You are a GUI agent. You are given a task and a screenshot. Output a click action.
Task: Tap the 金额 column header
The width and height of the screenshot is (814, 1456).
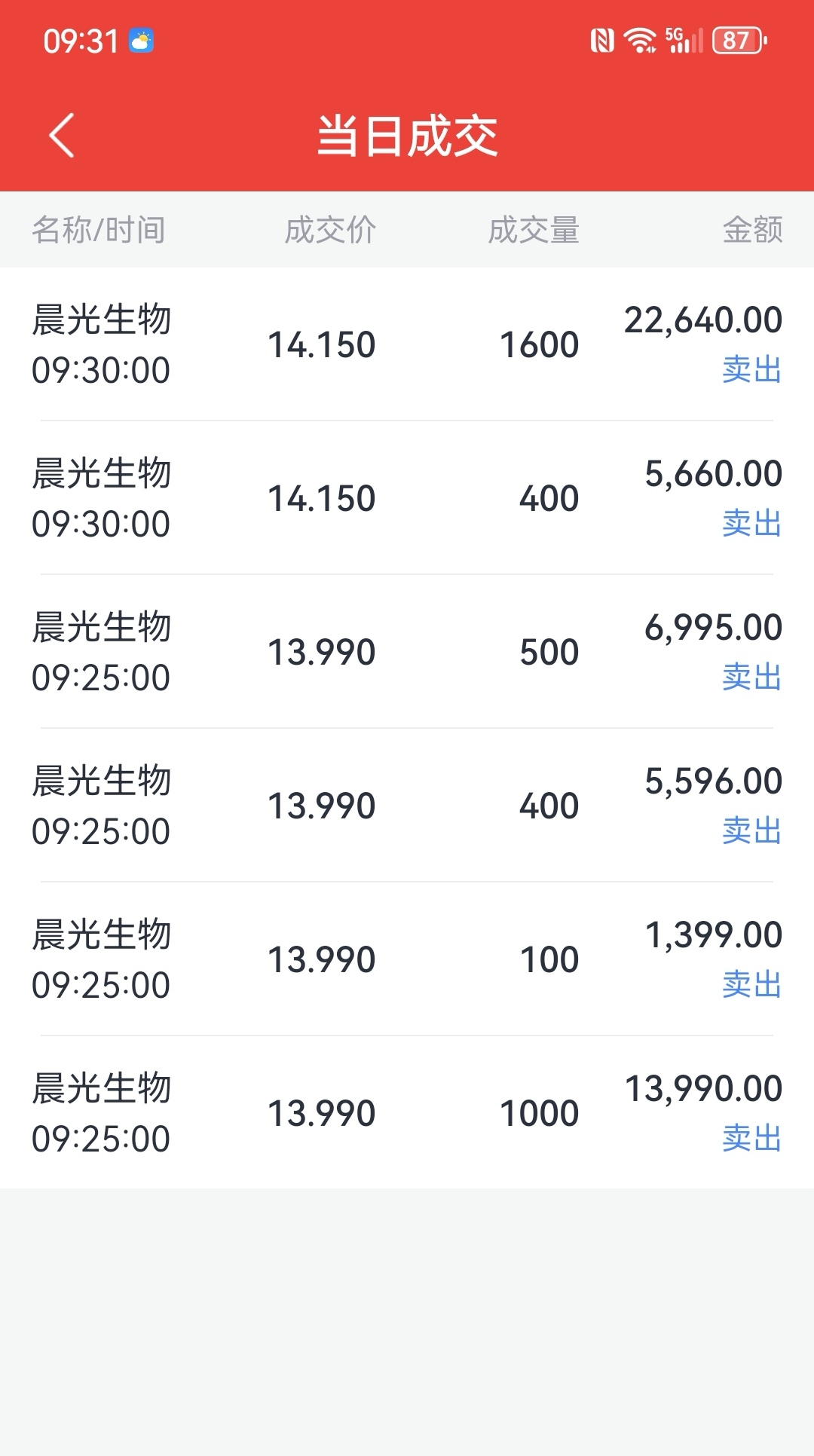[x=752, y=230]
